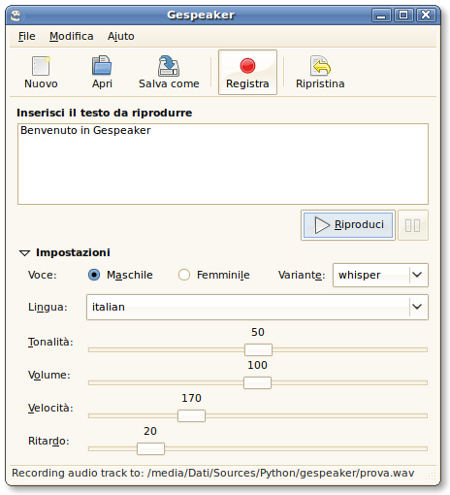The height and width of the screenshot is (495, 450).
Task: Click the Gespeaker icon in the title bar
Action: (15, 15)
